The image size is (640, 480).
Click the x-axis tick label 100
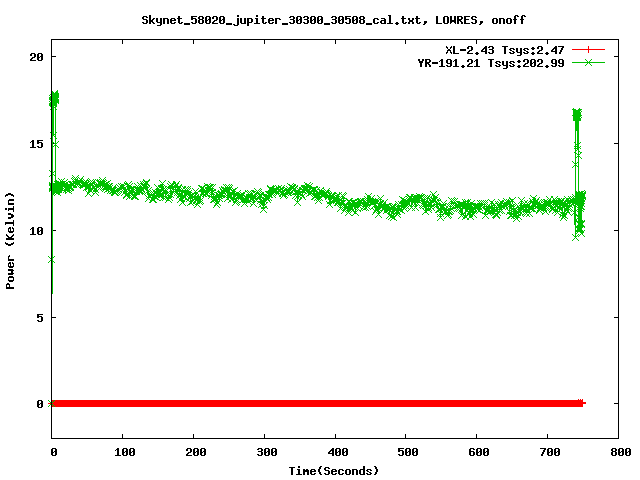124,452
